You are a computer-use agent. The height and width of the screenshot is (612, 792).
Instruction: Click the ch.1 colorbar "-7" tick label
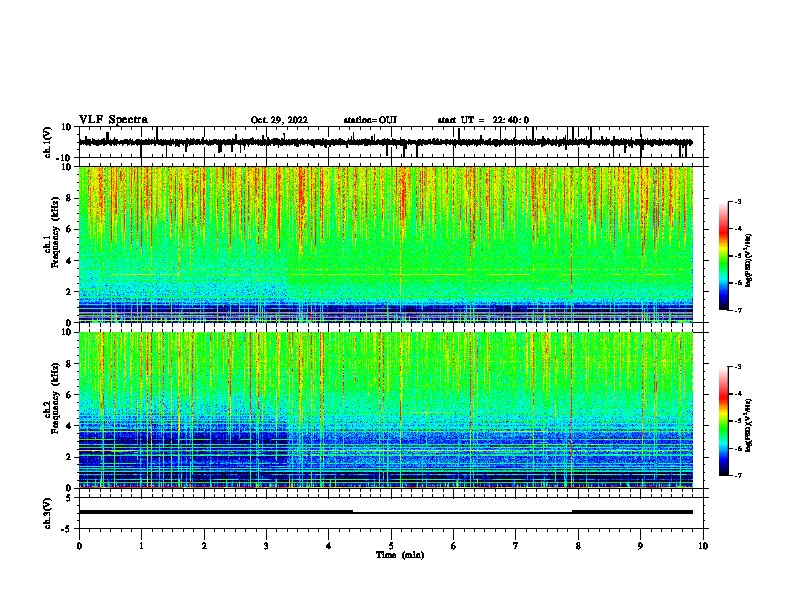point(737,310)
